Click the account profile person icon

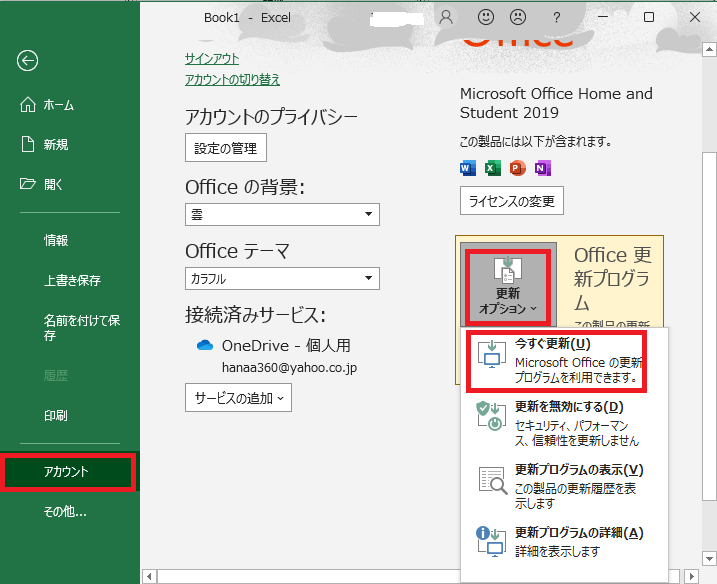click(x=446, y=17)
